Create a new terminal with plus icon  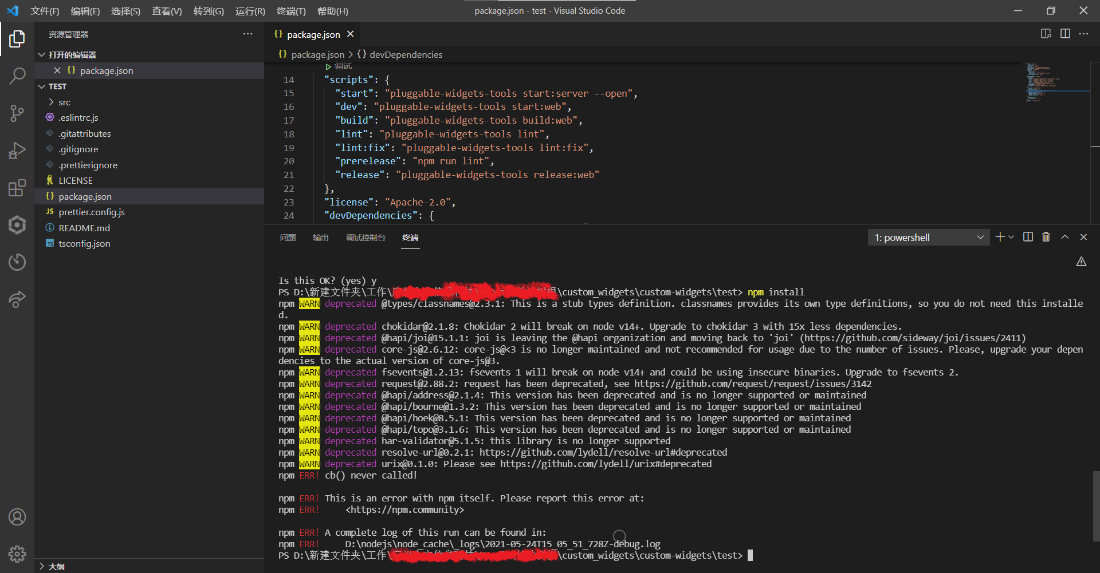pyautogui.click(x=1000, y=237)
